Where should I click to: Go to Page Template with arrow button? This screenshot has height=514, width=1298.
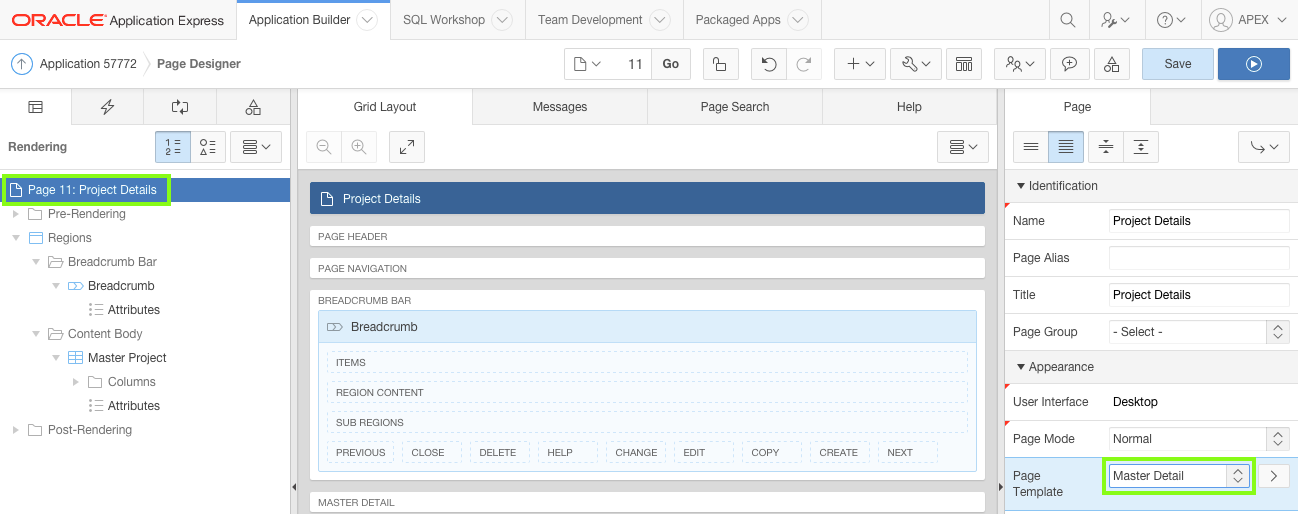click(1273, 476)
